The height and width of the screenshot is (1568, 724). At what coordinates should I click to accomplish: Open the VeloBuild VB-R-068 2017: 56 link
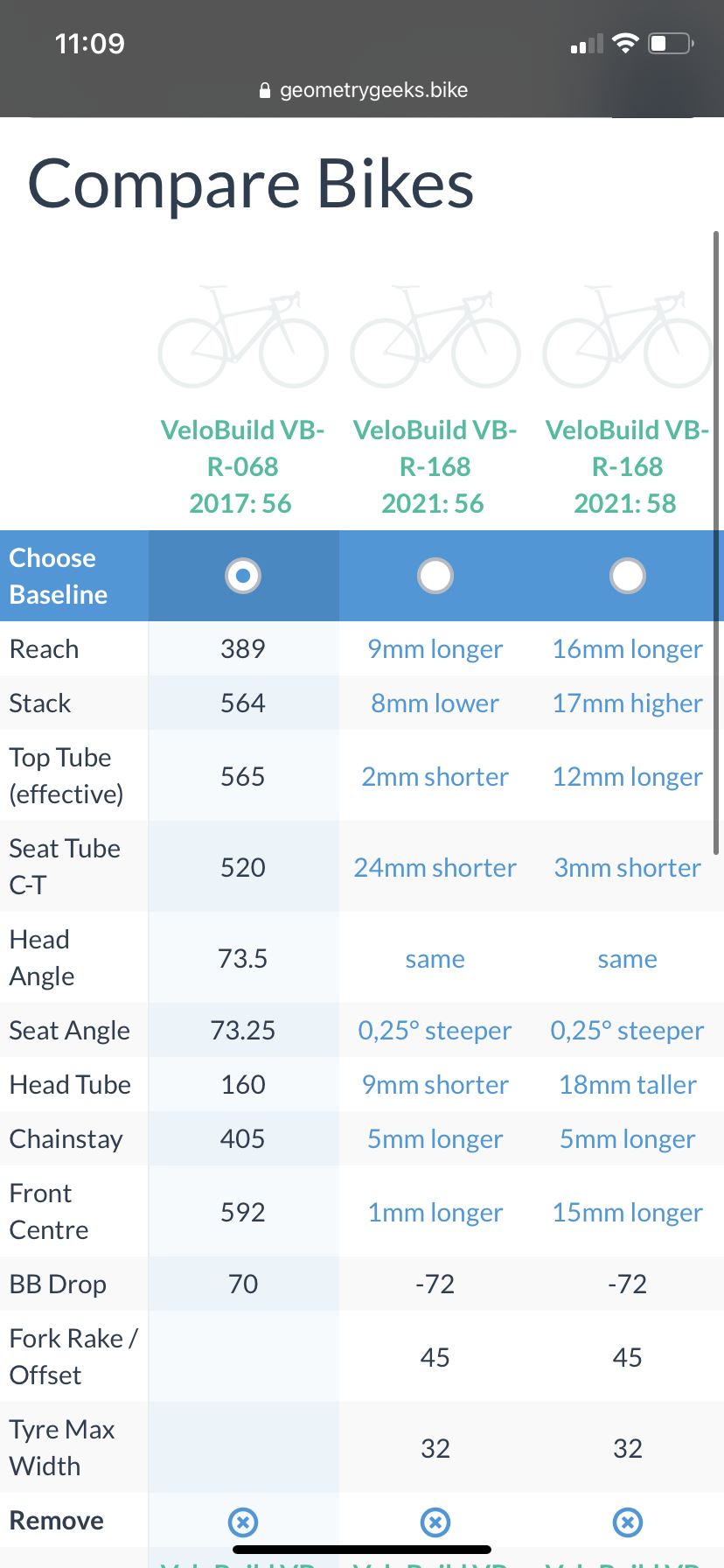(x=242, y=466)
